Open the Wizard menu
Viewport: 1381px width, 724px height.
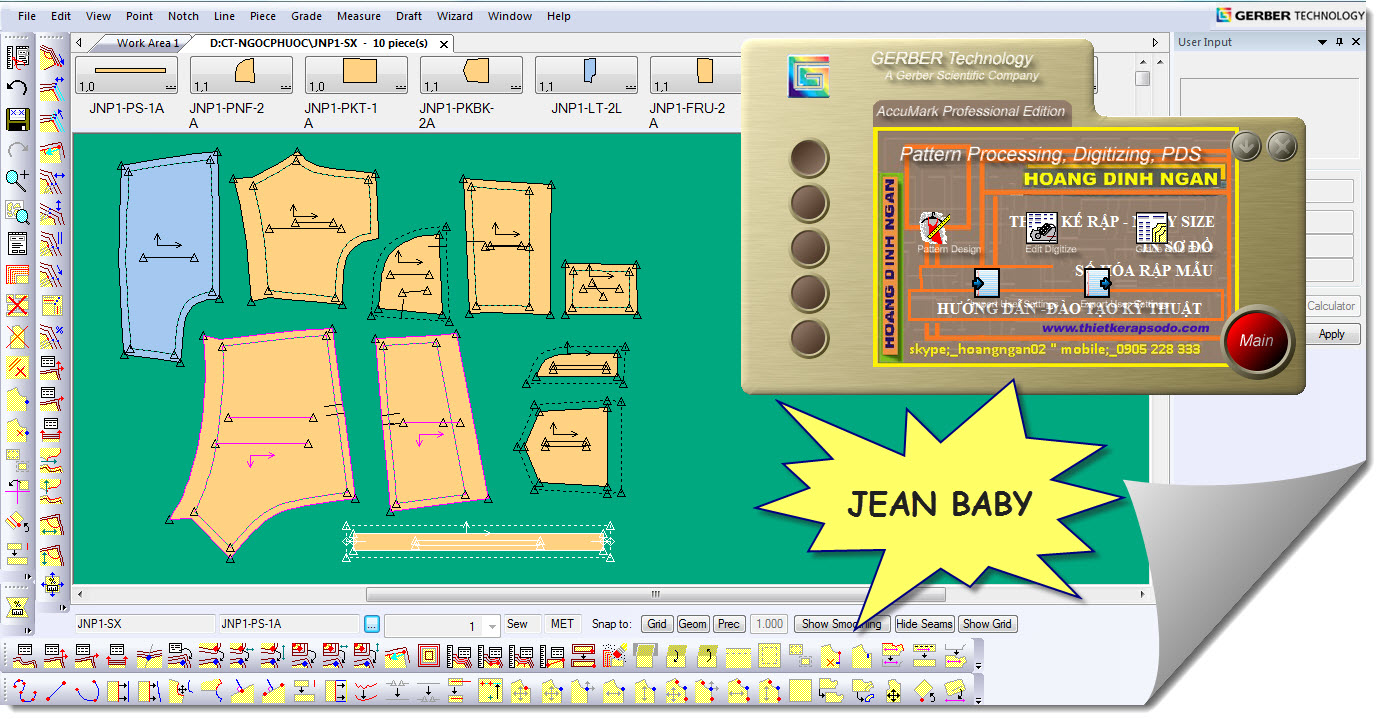click(455, 16)
